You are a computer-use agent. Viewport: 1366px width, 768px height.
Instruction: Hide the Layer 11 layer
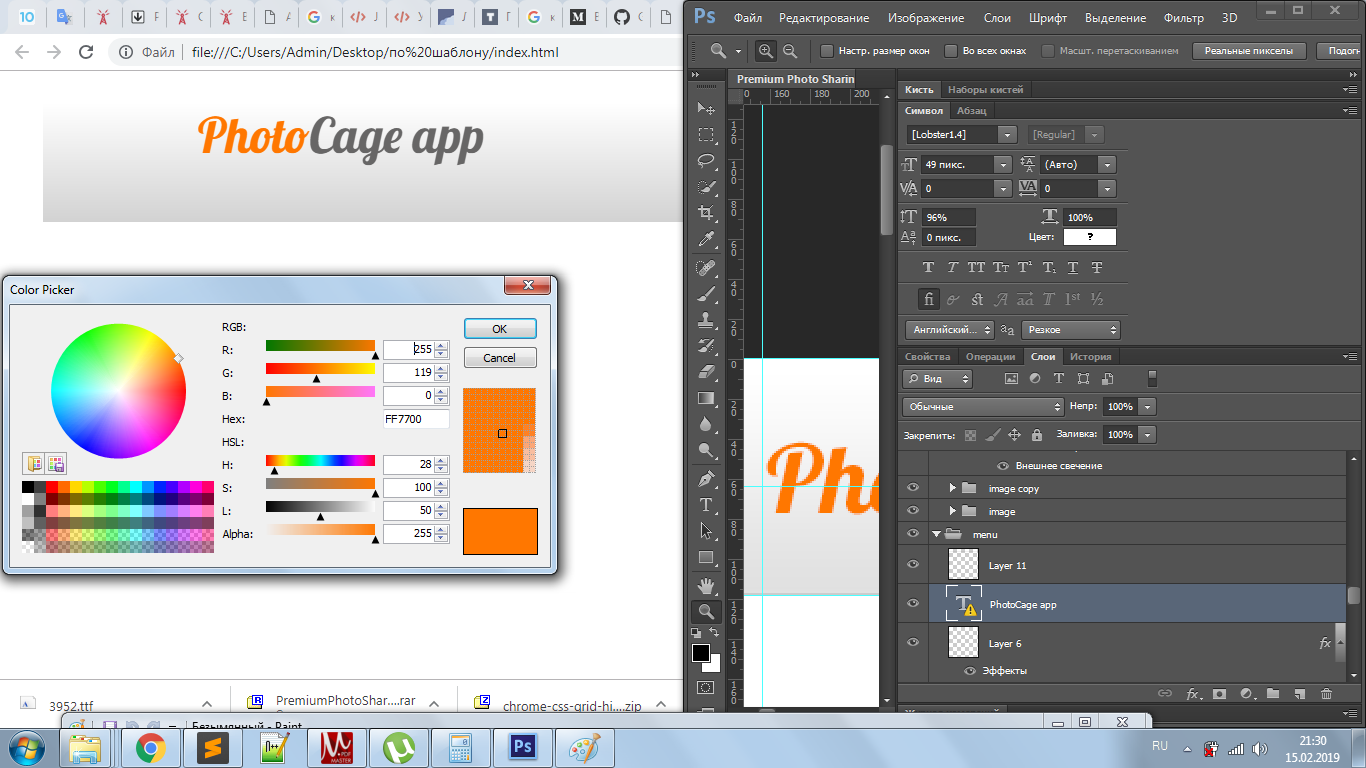pyautogui.click(x=912, y=565)
